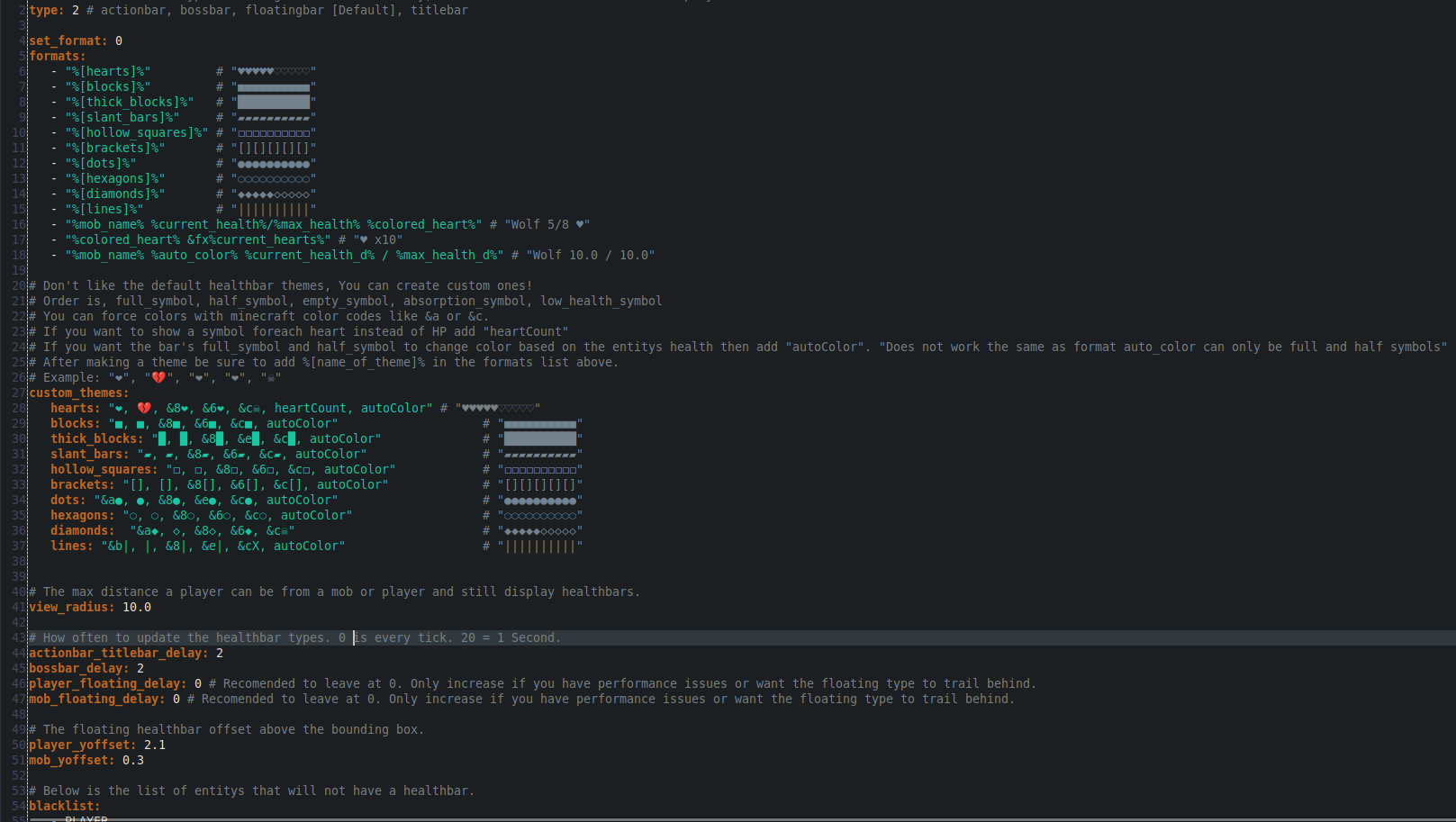Click the line number 27 in the gutter
Image resolution: width=1456 pixels, height=822 pixels.
(19, 393)
